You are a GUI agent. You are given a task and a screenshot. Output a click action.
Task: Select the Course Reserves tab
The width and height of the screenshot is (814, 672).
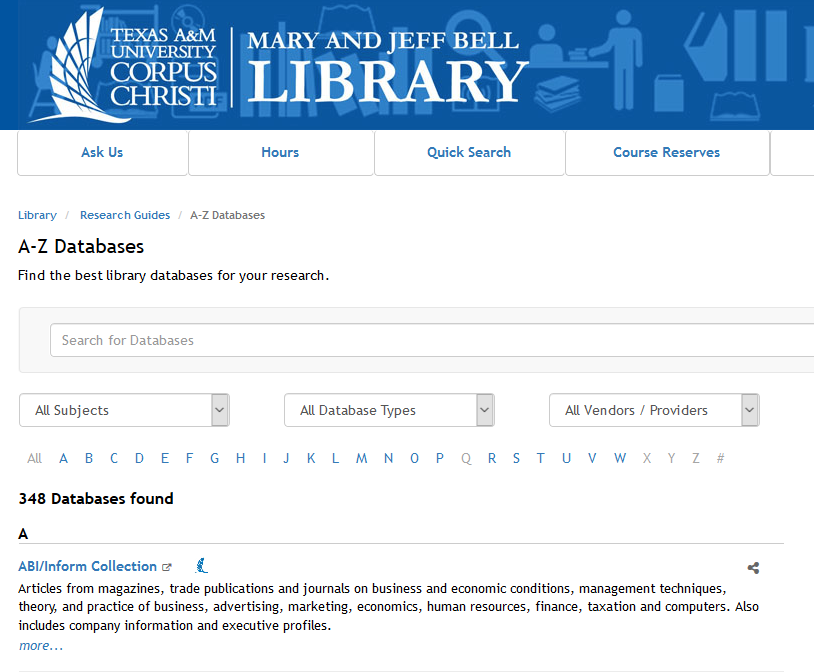click(x=667, y=152)
